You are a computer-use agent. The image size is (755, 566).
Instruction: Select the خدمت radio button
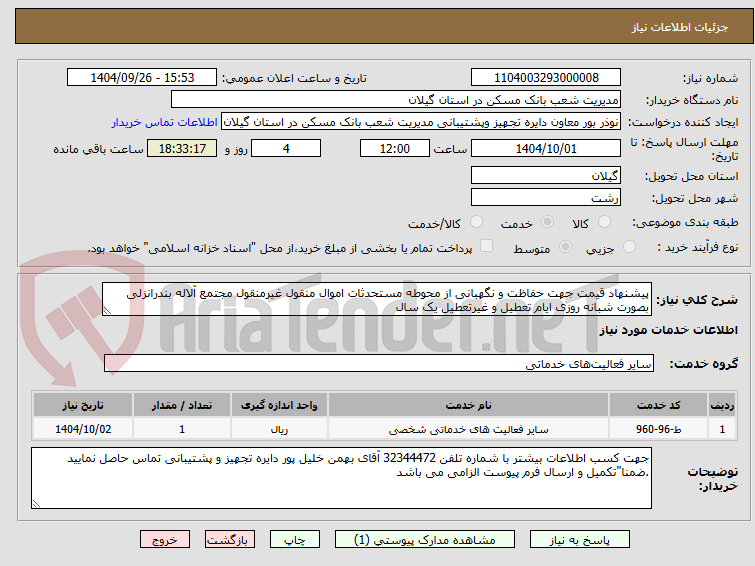coord(547,222)
